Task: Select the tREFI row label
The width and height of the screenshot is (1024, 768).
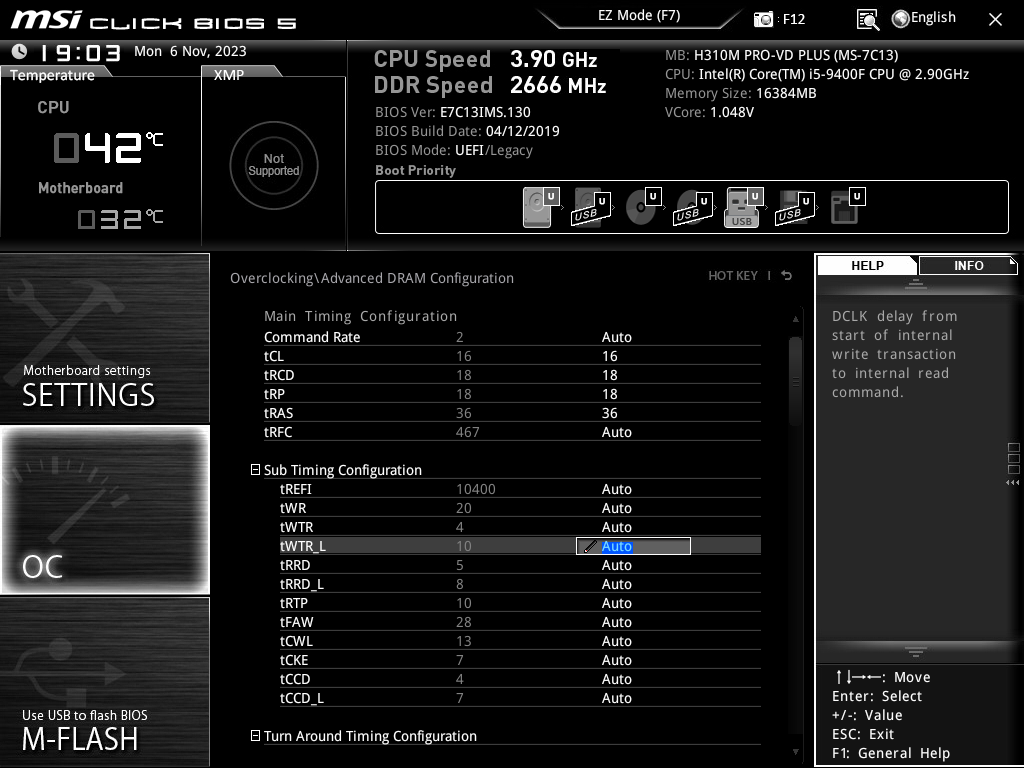Action: pos(295,489)
